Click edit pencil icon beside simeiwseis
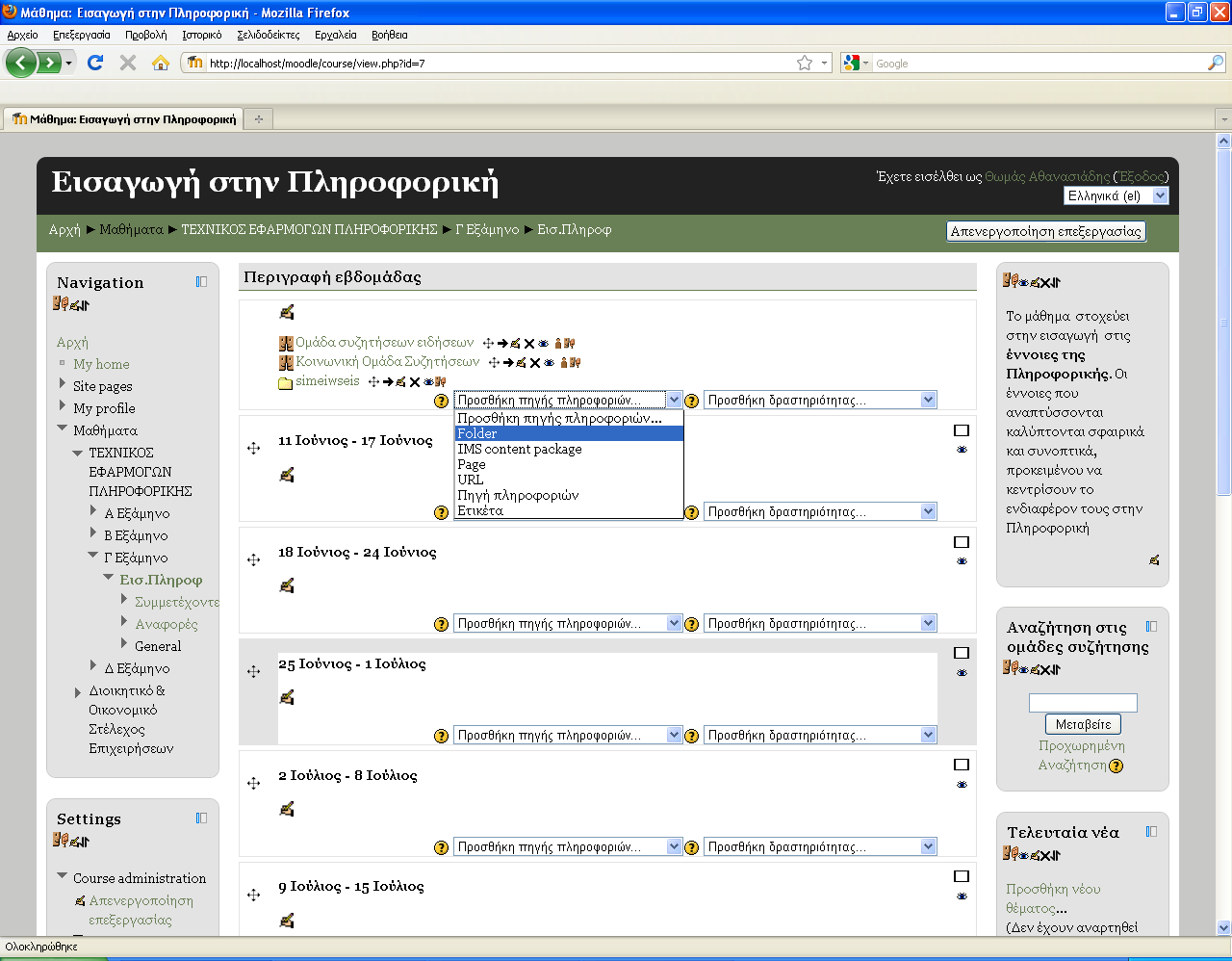This screenshot has height=961, width=1232. [x=400, y=381]
